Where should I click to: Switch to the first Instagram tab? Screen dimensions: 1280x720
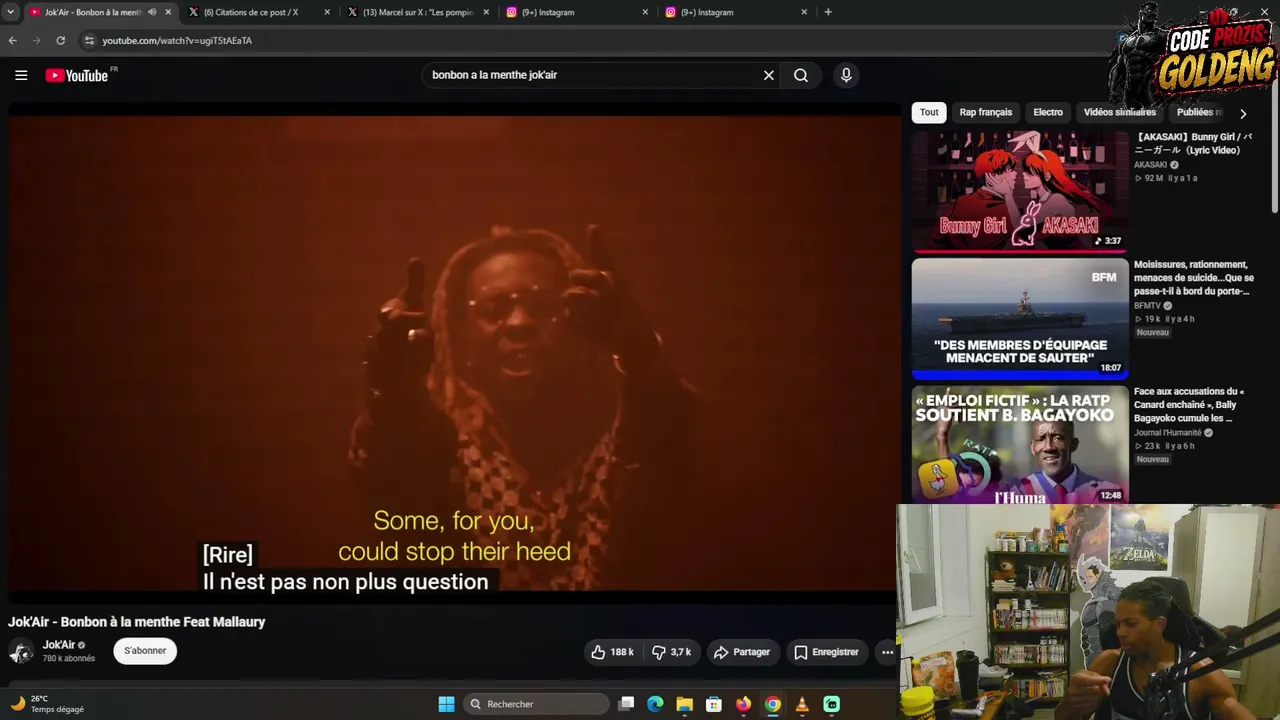click(x=577, y=12)
